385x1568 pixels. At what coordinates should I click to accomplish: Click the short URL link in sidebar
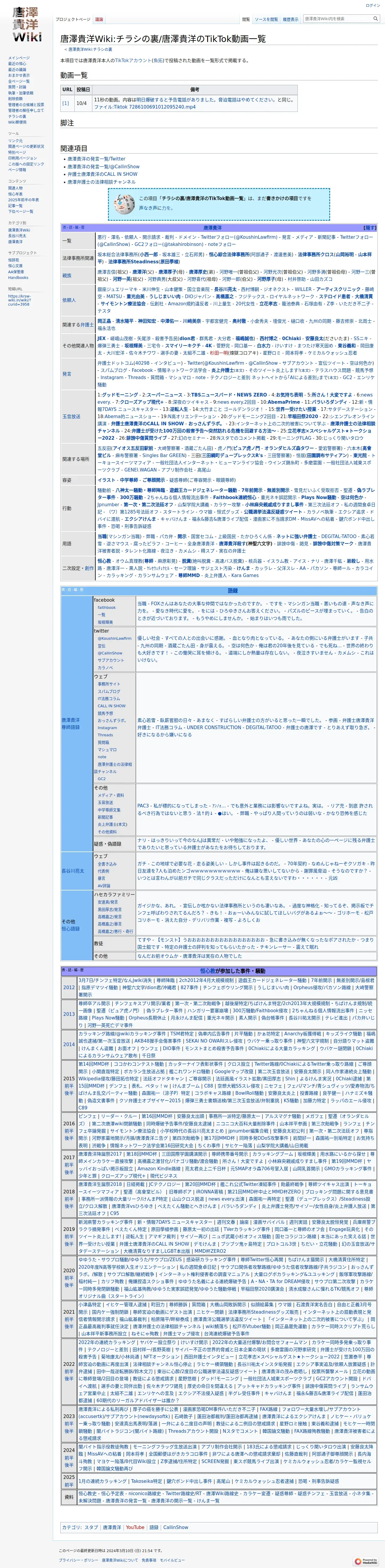[x=19, y=300]
